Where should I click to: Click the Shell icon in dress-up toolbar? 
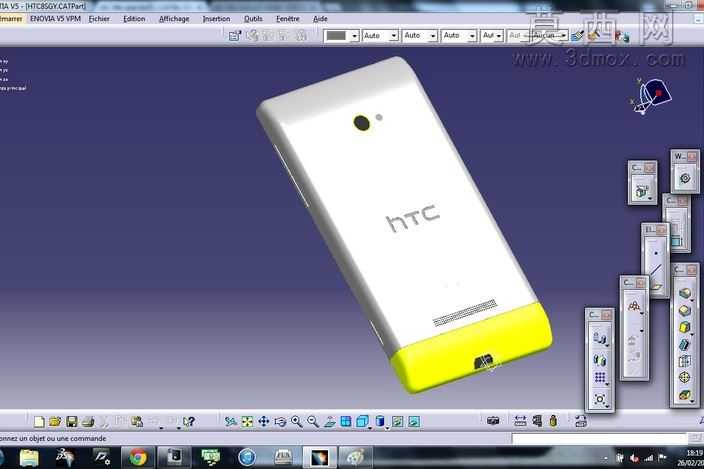coord(685,344)
